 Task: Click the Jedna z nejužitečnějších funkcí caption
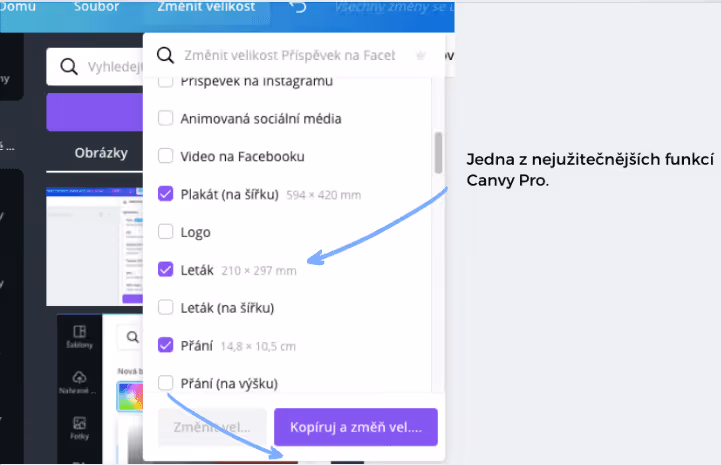pyautogui.click(x=590, y=170)
